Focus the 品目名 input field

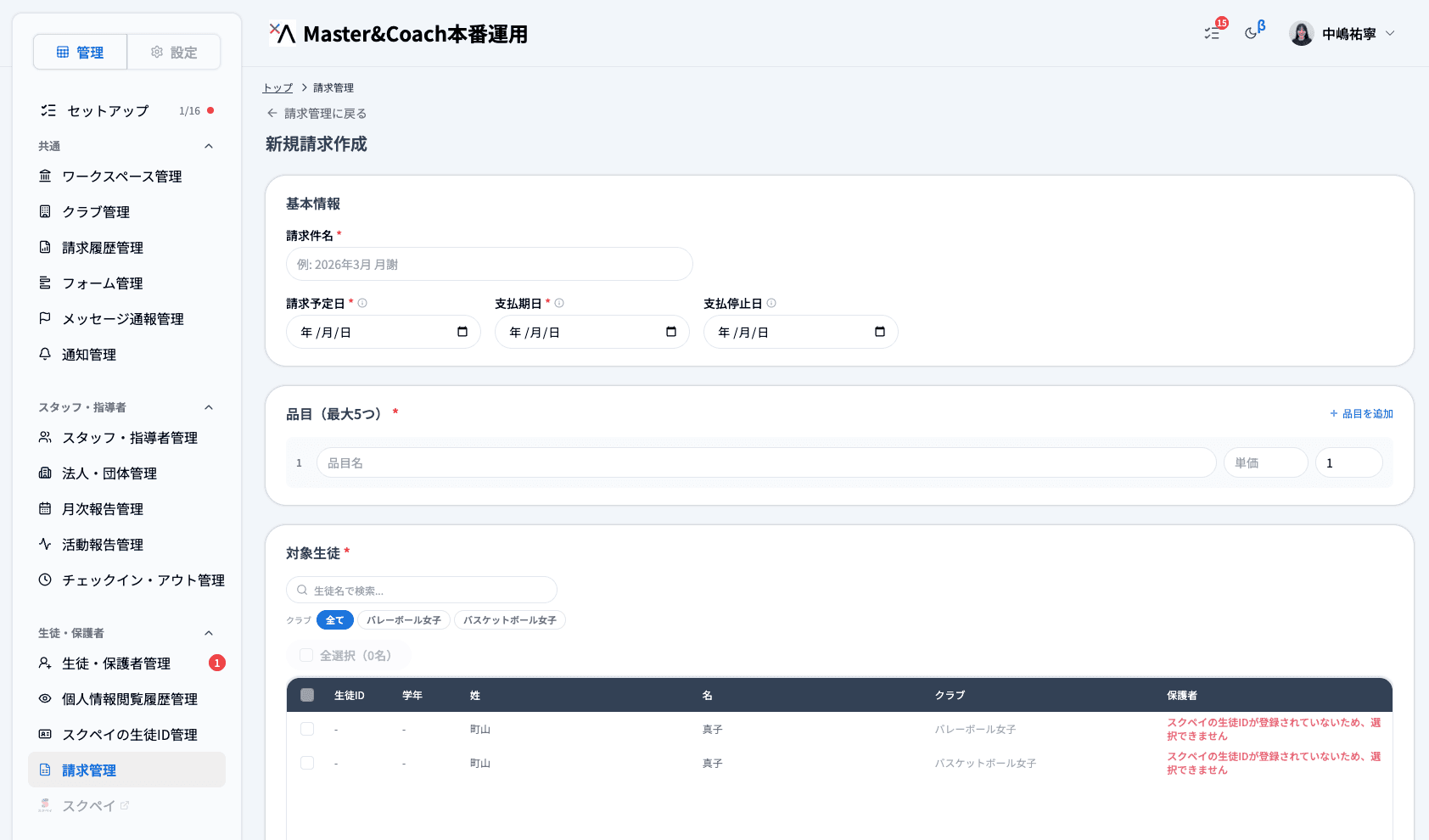click(x=766, y=462)
